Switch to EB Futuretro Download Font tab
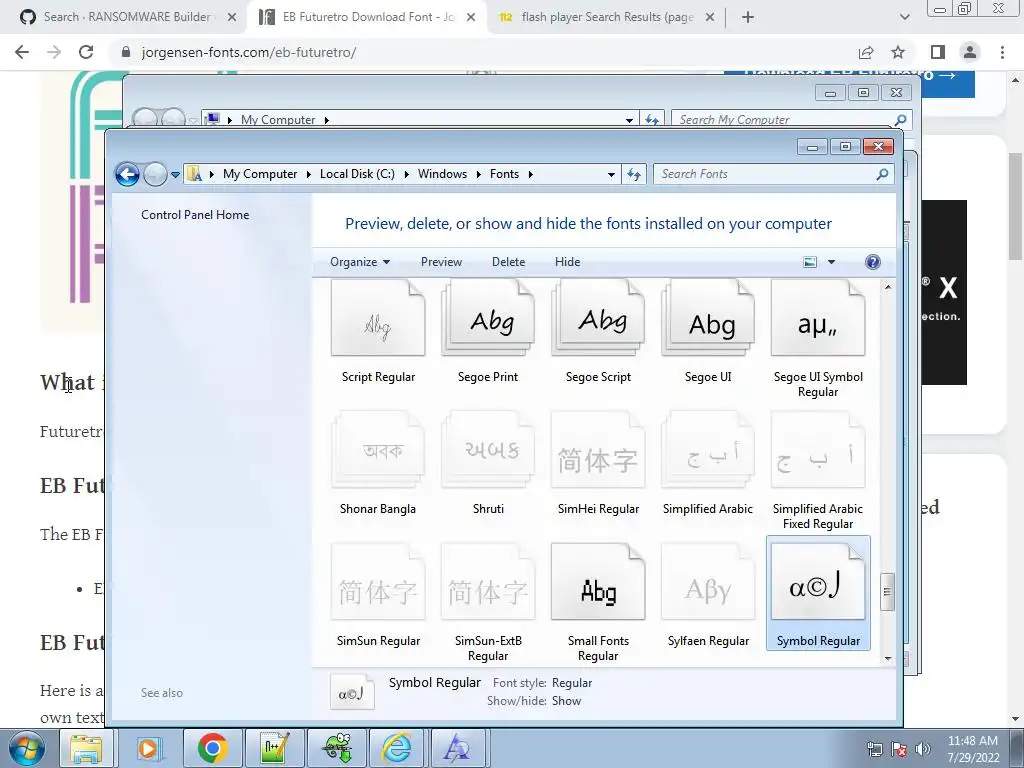 coord(367,17)
